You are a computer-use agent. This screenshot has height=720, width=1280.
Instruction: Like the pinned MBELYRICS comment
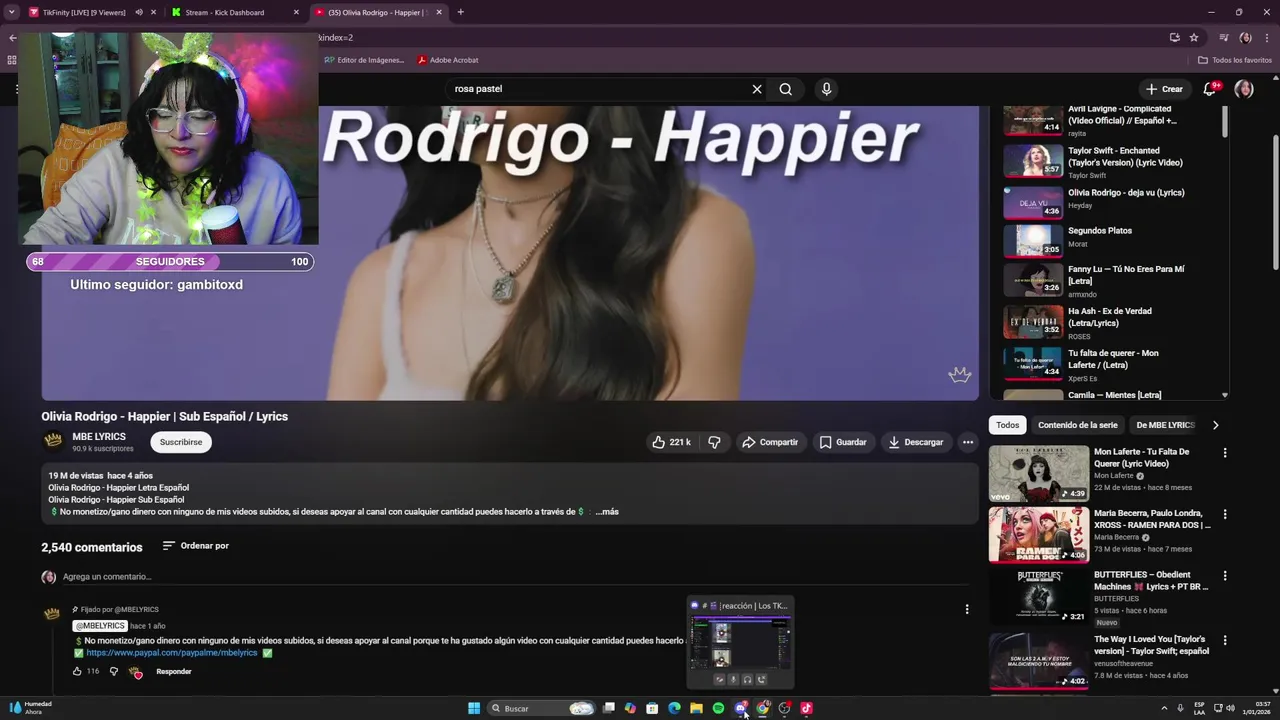pyautogui.click(x=77, y=671)
